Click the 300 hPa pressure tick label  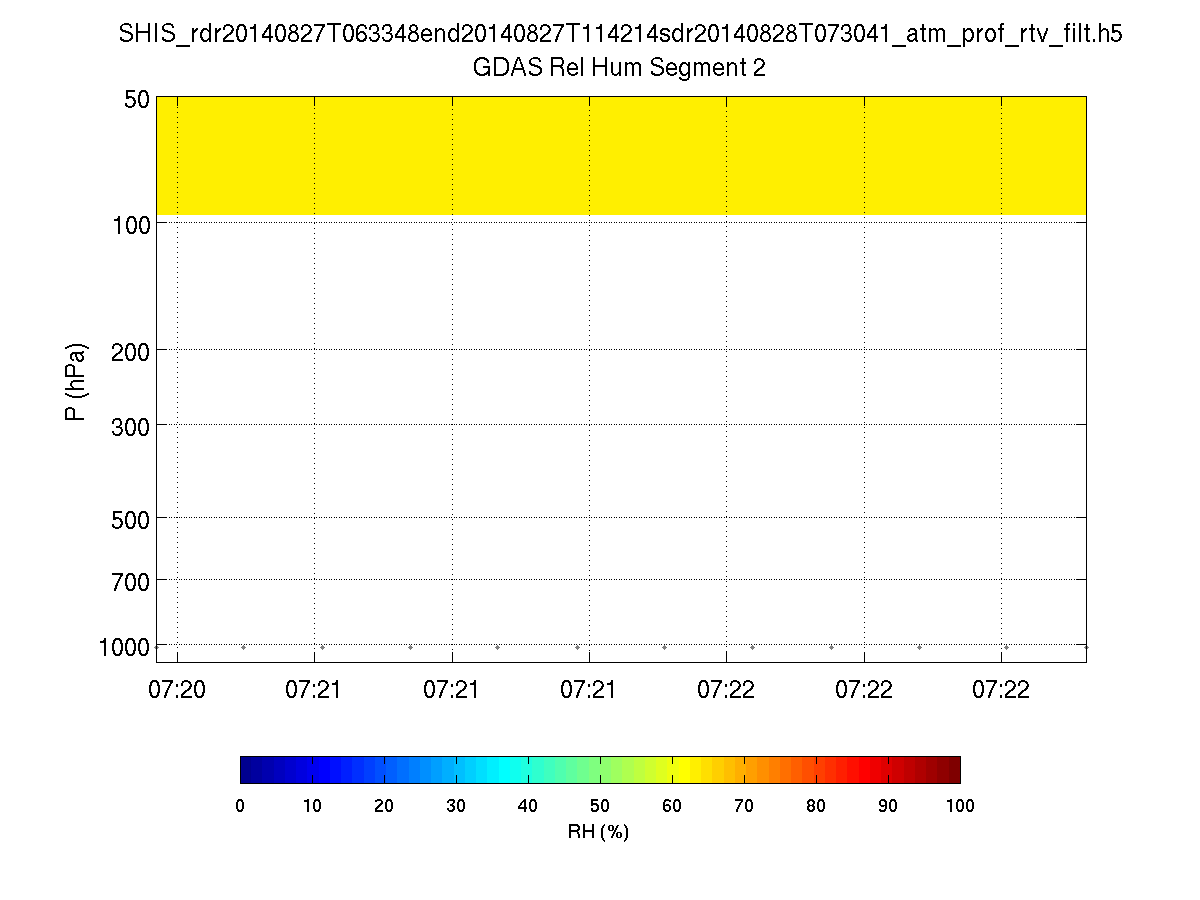130,426
